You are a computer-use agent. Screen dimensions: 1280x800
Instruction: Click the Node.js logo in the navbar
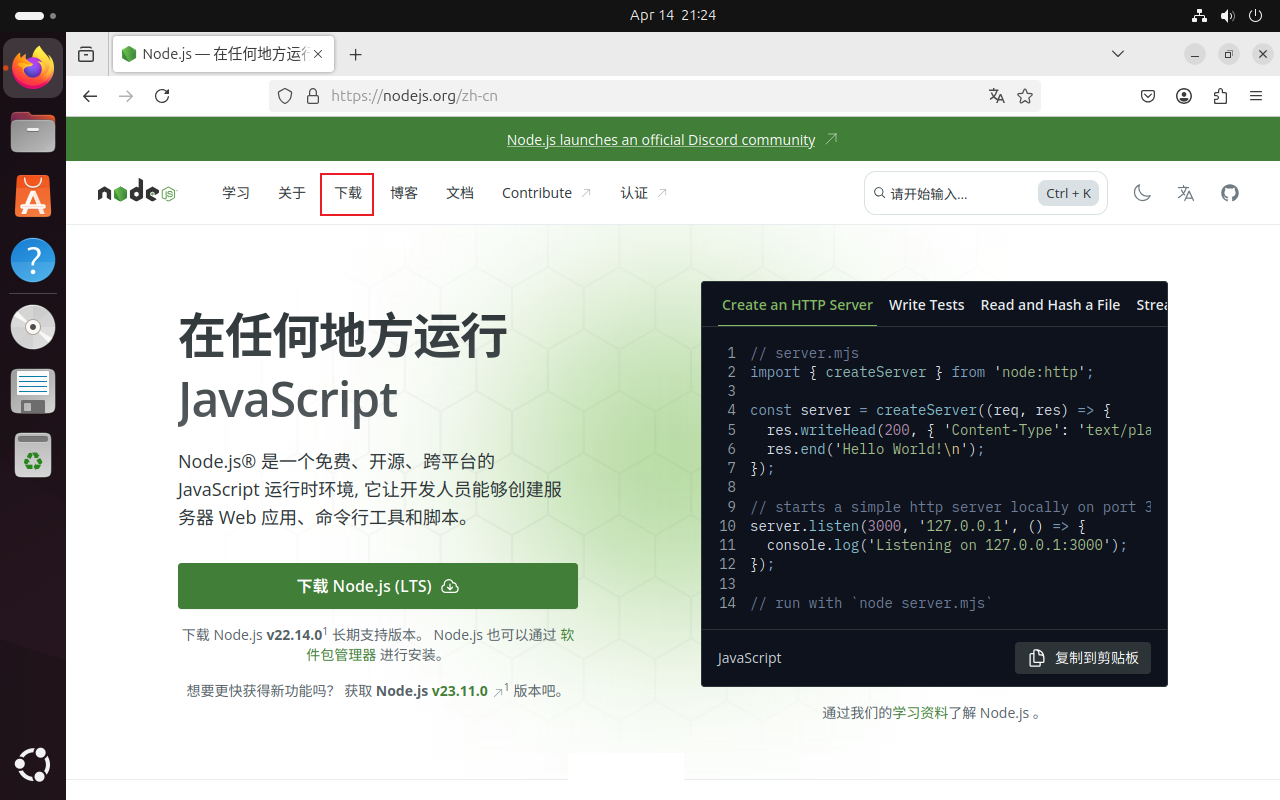(134, 192)
